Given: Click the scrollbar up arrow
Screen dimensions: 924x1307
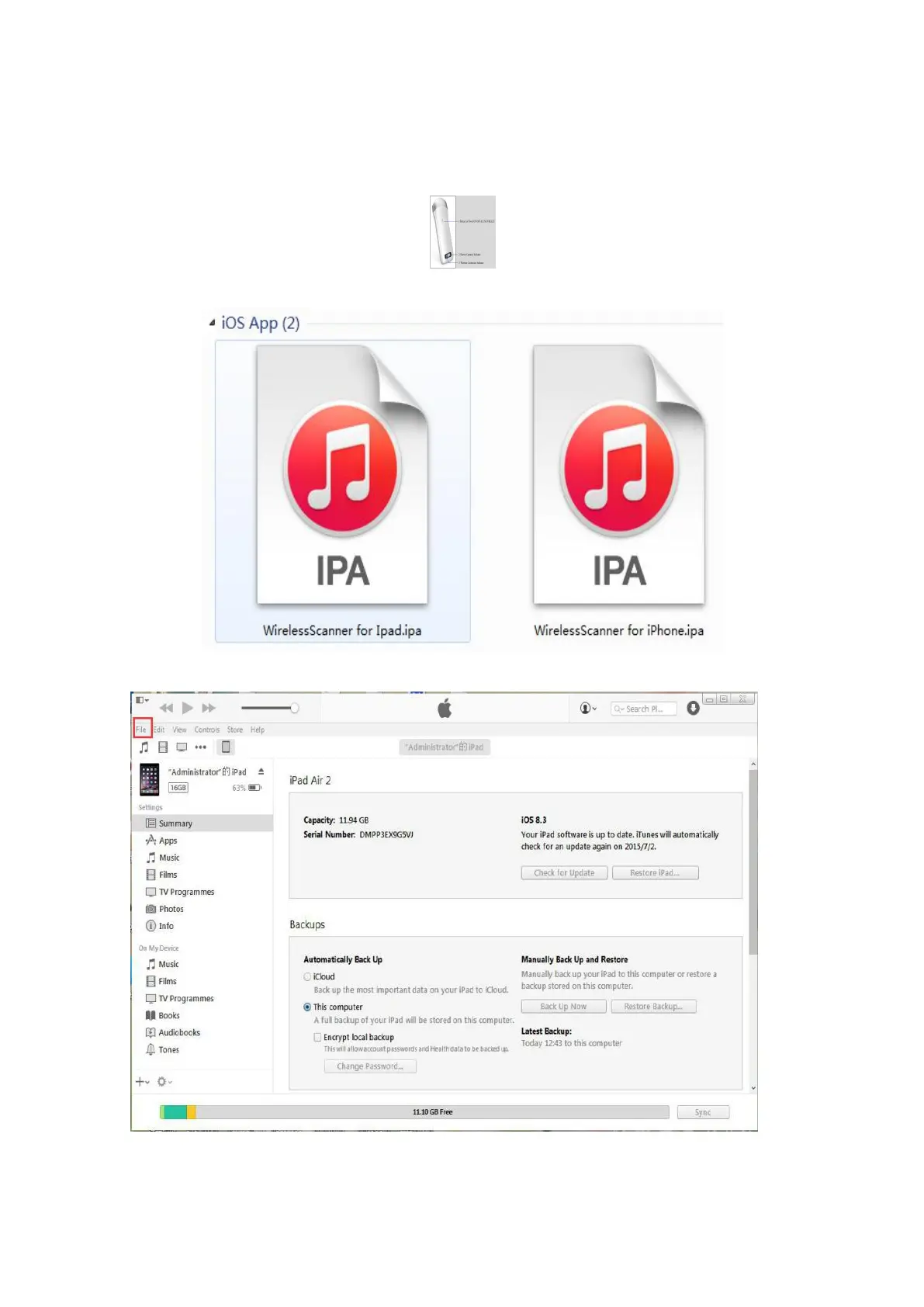Looking at the screenshot, I should click(x=753, y=765).
